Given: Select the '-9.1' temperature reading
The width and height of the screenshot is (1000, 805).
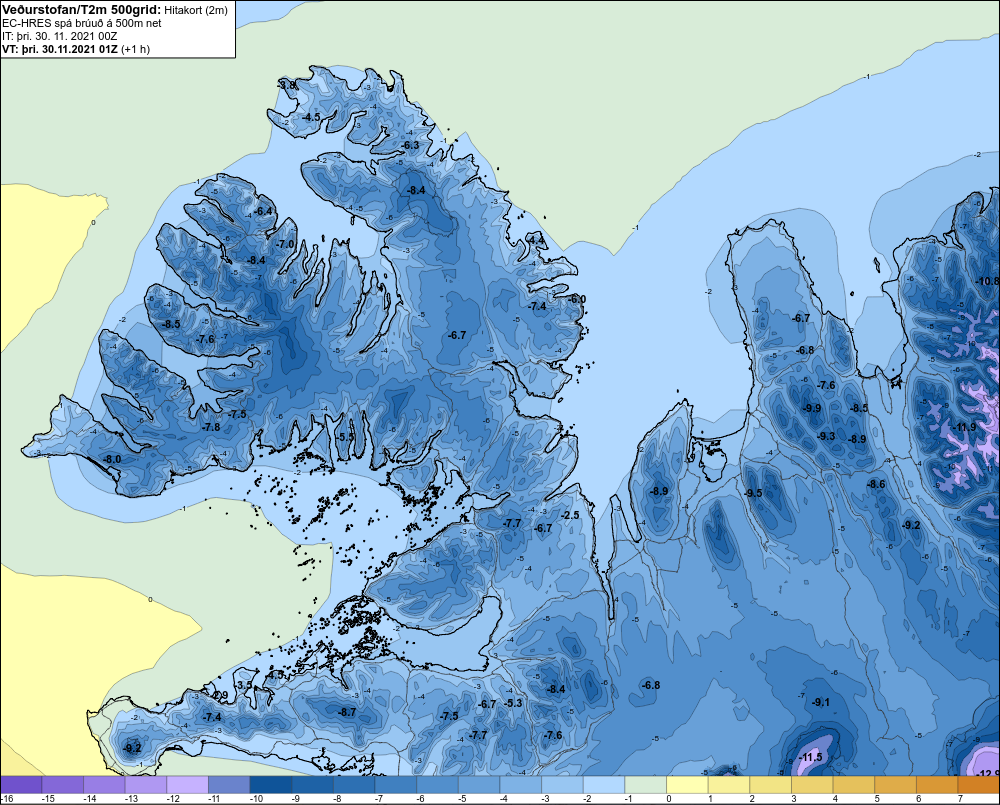Looking at the screenshot, I should 821,702.
